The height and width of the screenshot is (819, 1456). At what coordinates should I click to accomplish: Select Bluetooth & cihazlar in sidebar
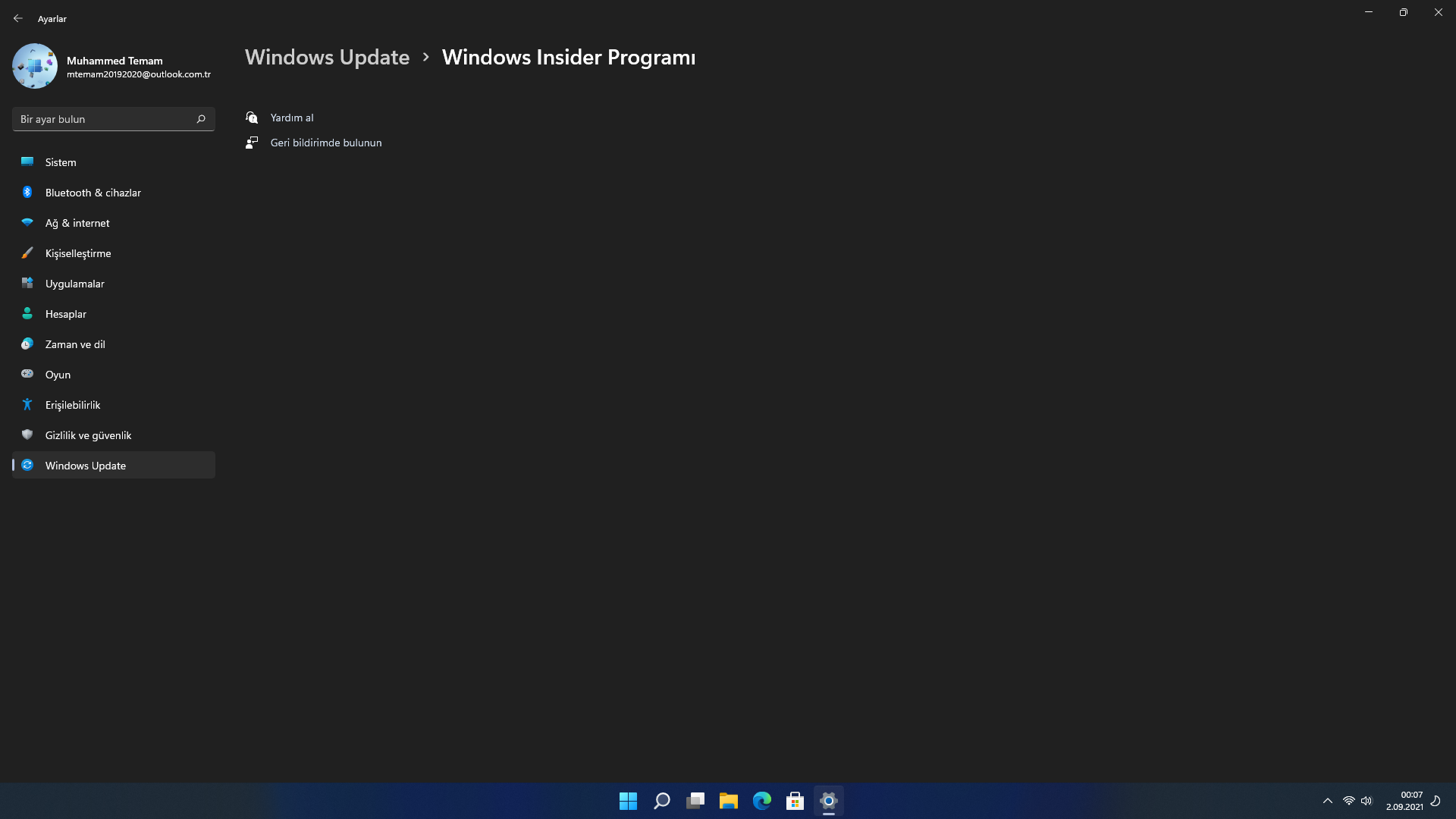(93, 193)
